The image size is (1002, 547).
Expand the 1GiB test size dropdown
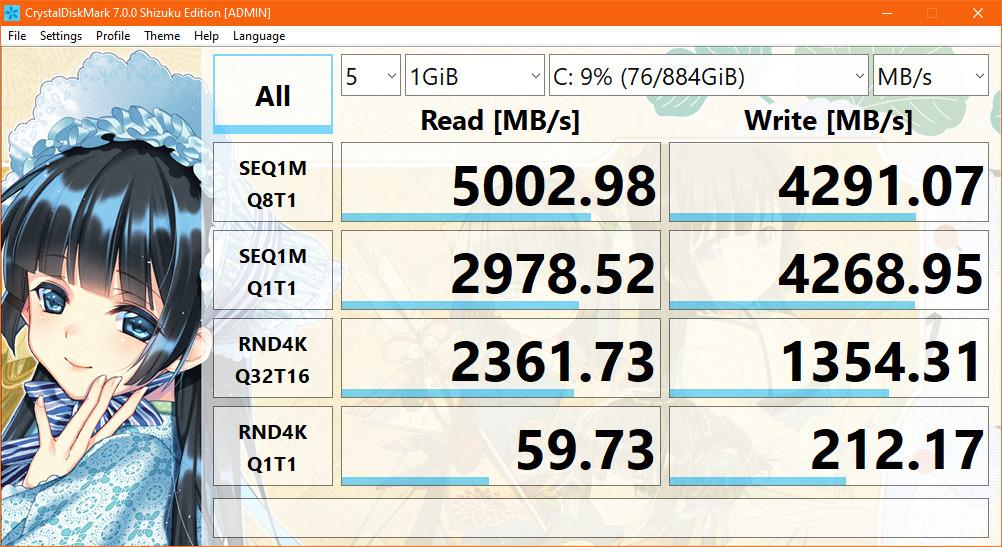[475, 76]
